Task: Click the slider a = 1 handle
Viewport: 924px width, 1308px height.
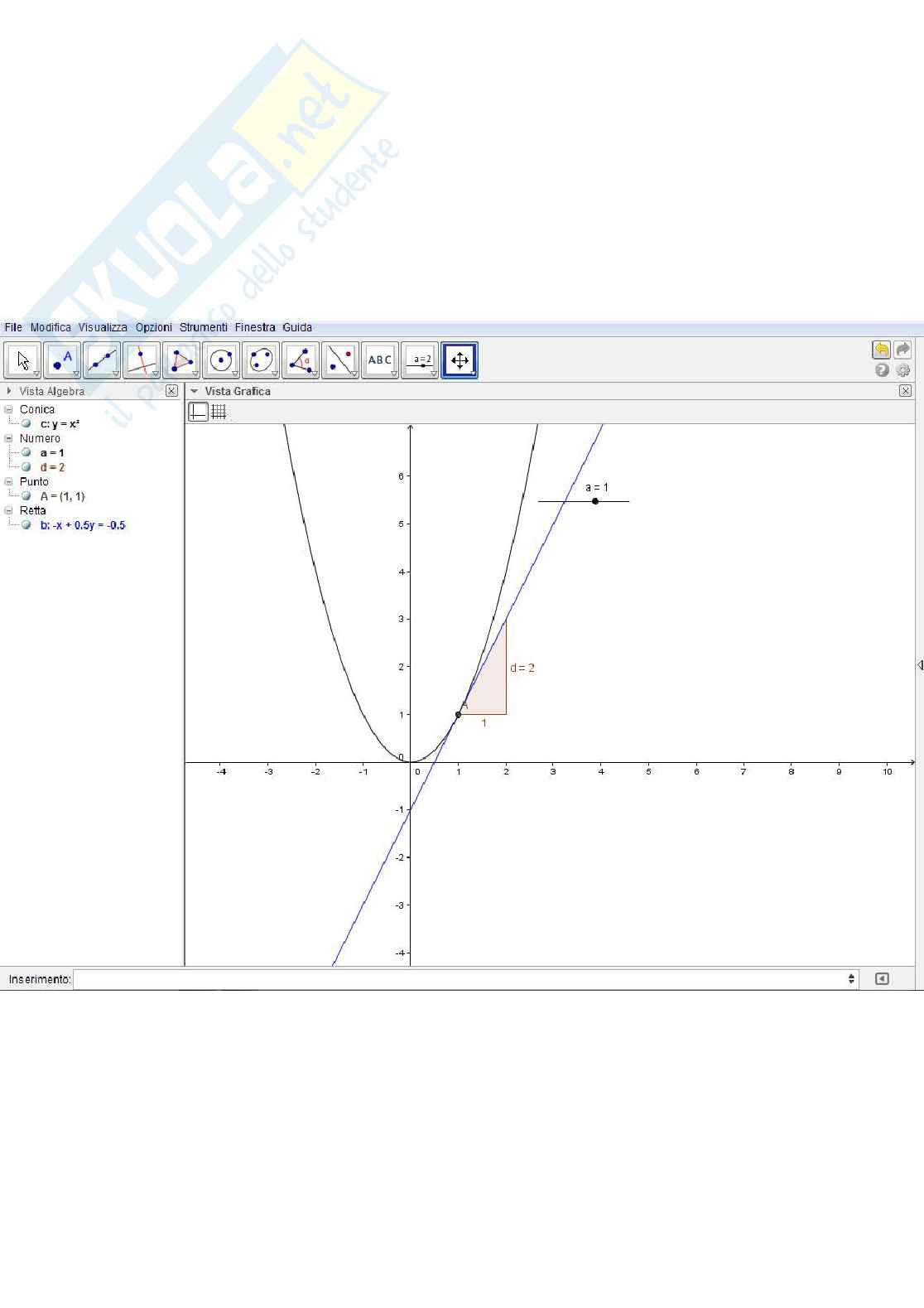Action: [595, 501]
